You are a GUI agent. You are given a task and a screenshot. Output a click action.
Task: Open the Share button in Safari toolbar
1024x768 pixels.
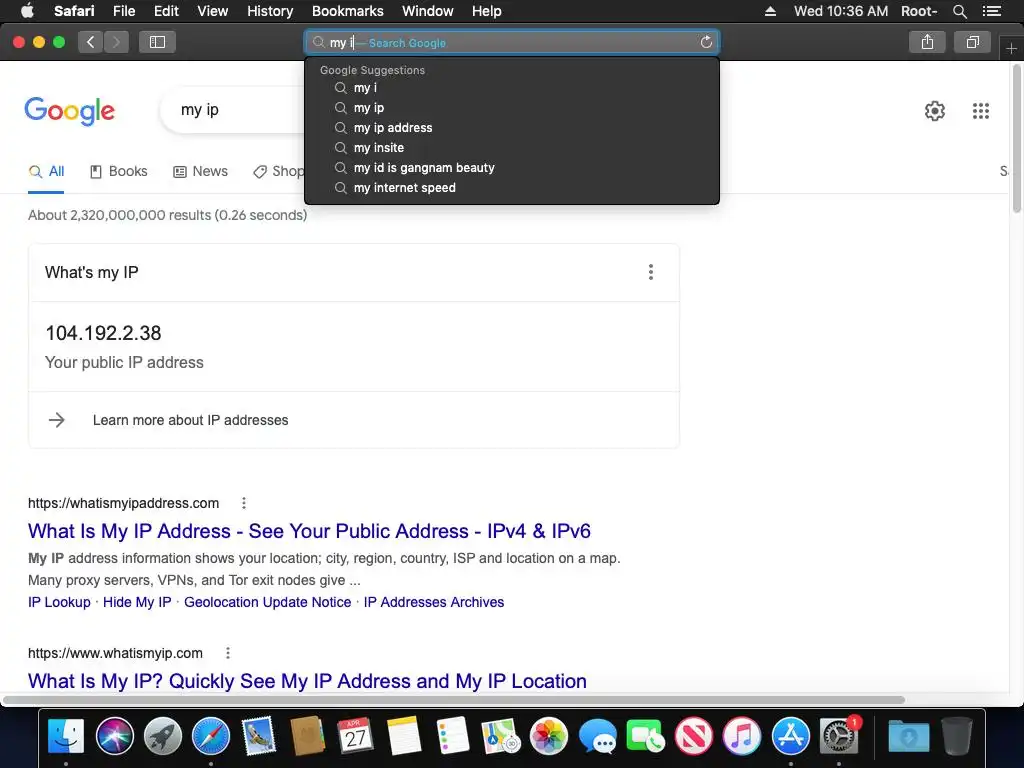click(x=927, y=42)
